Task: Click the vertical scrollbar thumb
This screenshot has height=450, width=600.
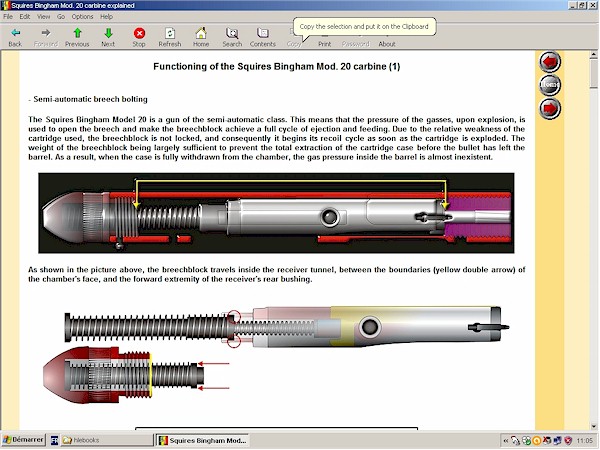Action: (593, 73)
